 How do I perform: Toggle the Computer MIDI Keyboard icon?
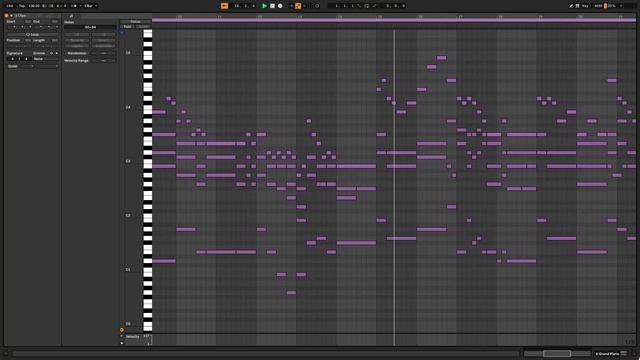(578, 6)
